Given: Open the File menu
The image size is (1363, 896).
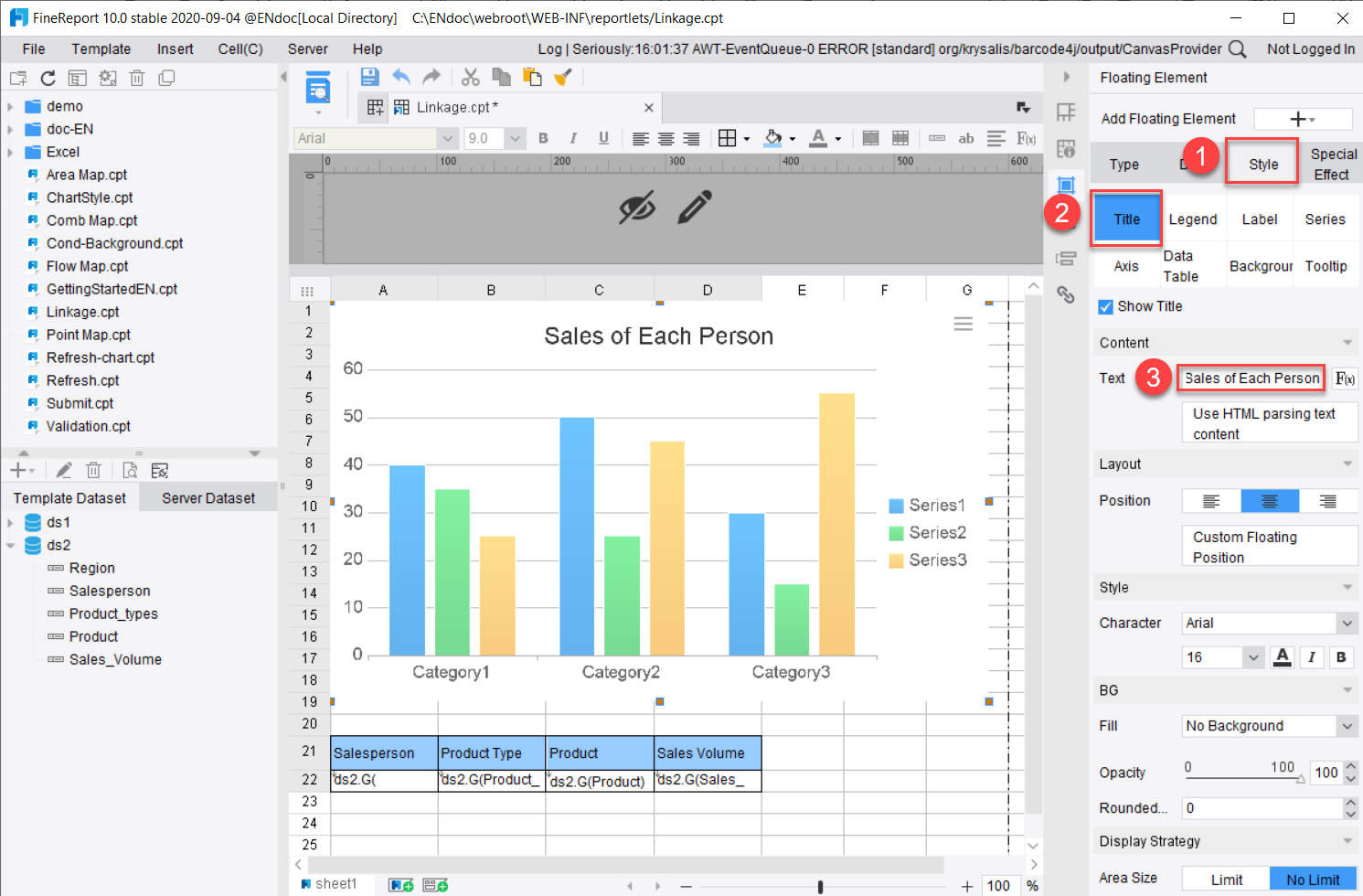Looking at the screenshot, I should [34, 49].
